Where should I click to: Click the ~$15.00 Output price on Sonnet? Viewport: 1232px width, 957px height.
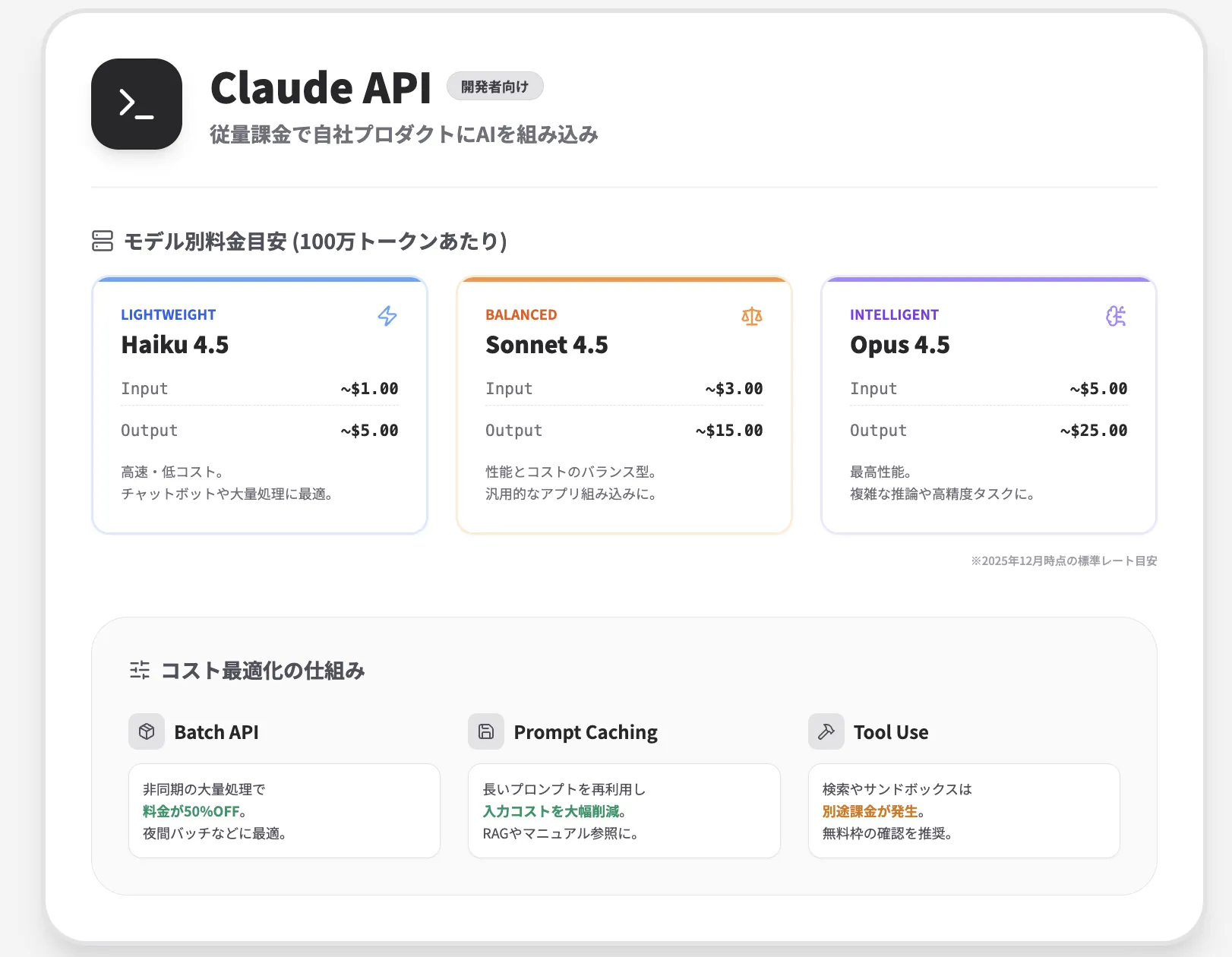(728, 430)
